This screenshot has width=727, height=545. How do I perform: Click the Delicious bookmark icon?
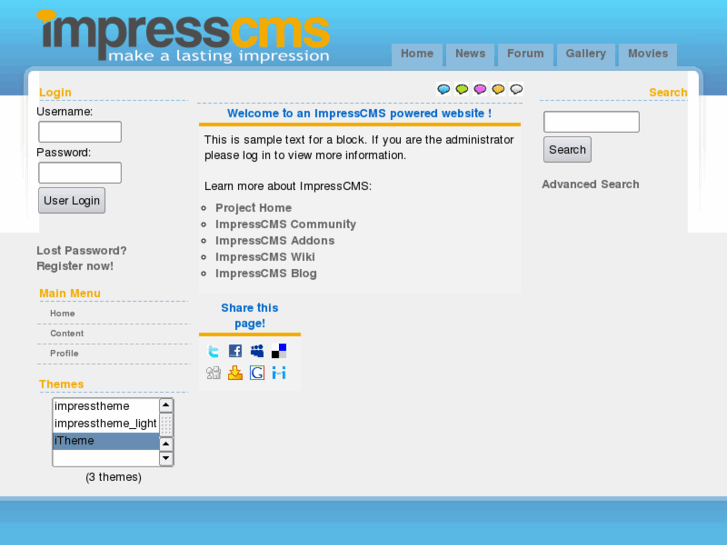pyautogui.click(x=279, y=351)
